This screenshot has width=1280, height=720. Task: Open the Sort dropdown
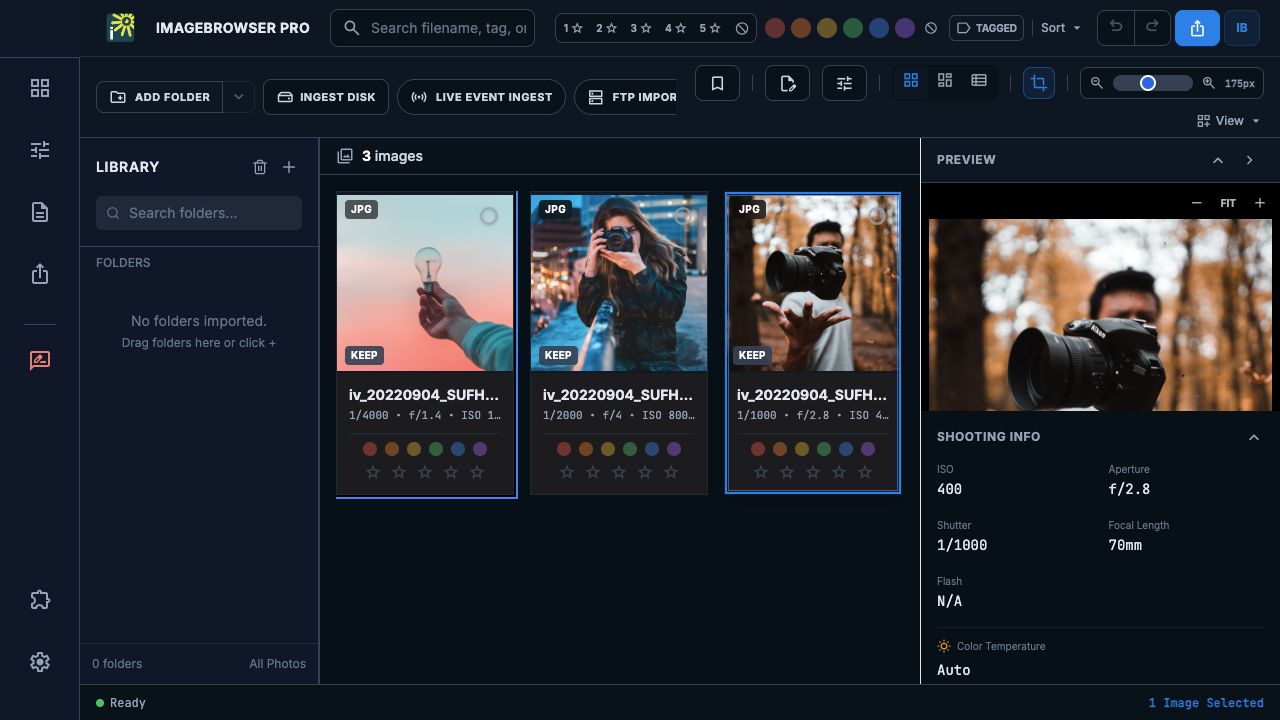(x=1061, y=28)
